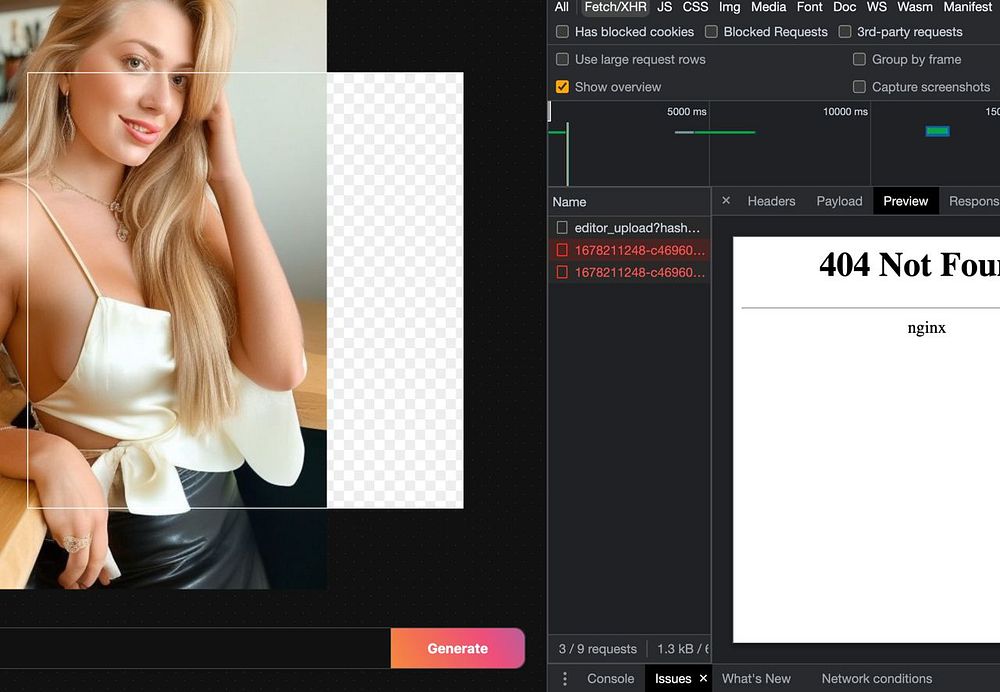This screenshot has height=692, width=1000.
Task: Close the Issues drawer tab
Action: [703, 678]
